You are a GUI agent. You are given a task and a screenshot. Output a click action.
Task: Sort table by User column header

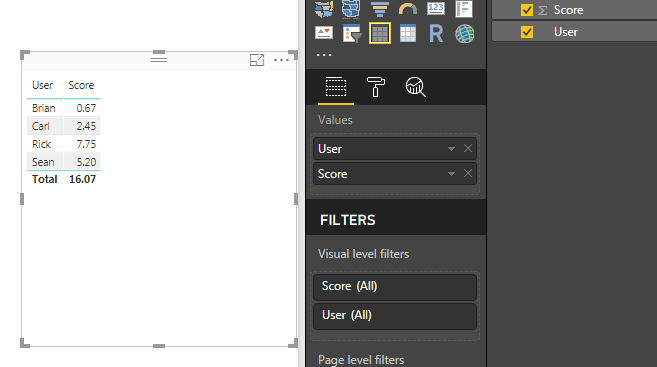point(42,85)
